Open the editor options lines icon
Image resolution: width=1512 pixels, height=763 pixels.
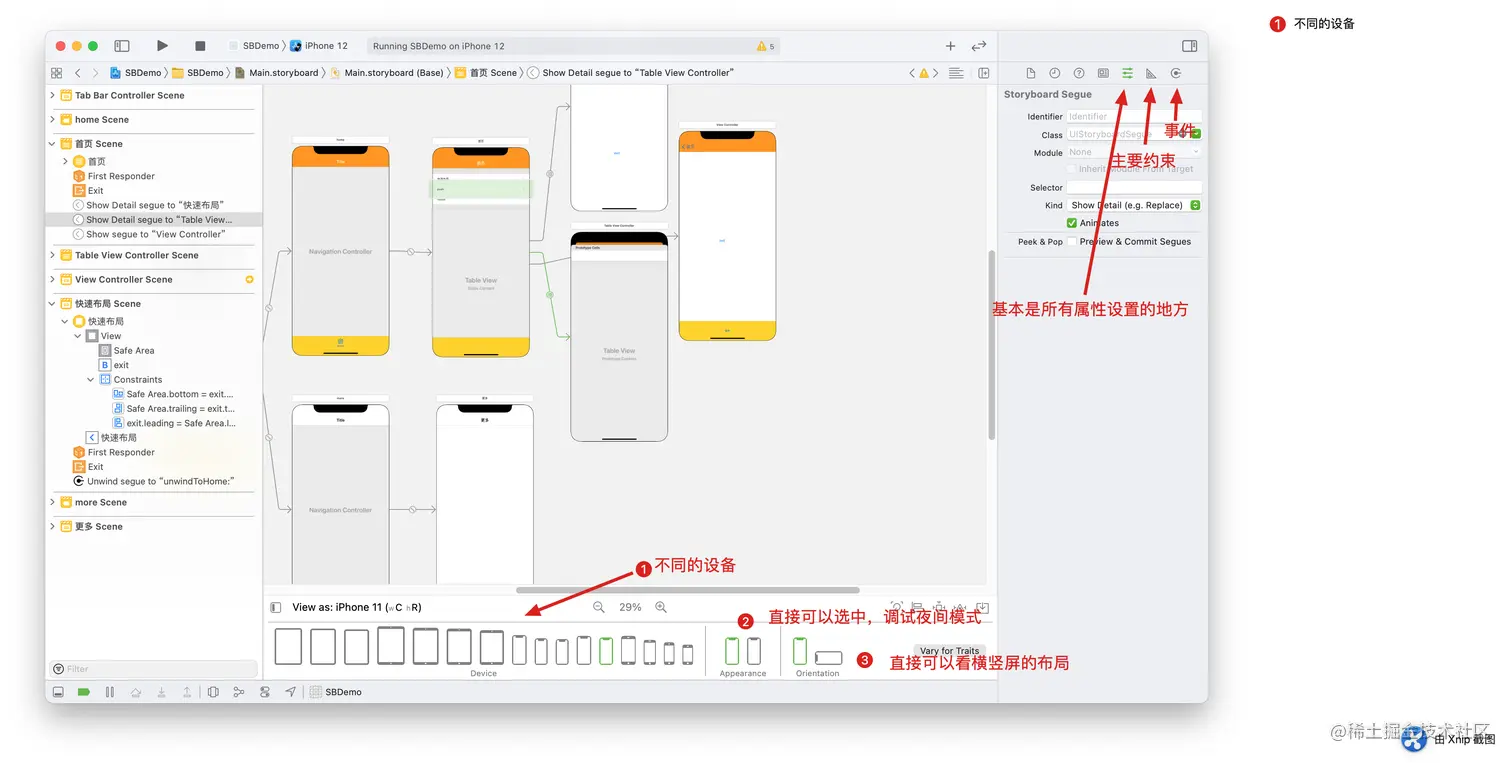956,73
